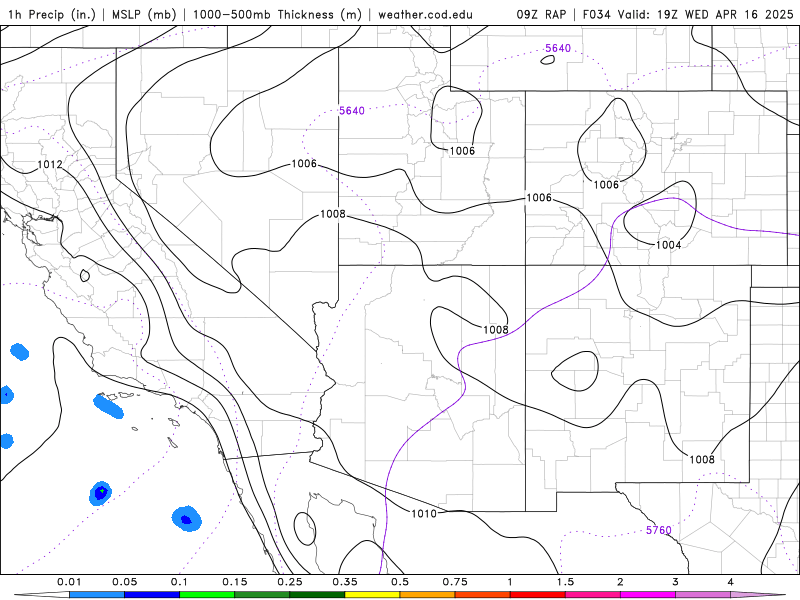The width and height of the screenshot is (800, 600).
Task: Click the "MSLP (mb)" header label
Action: (142, 14)
